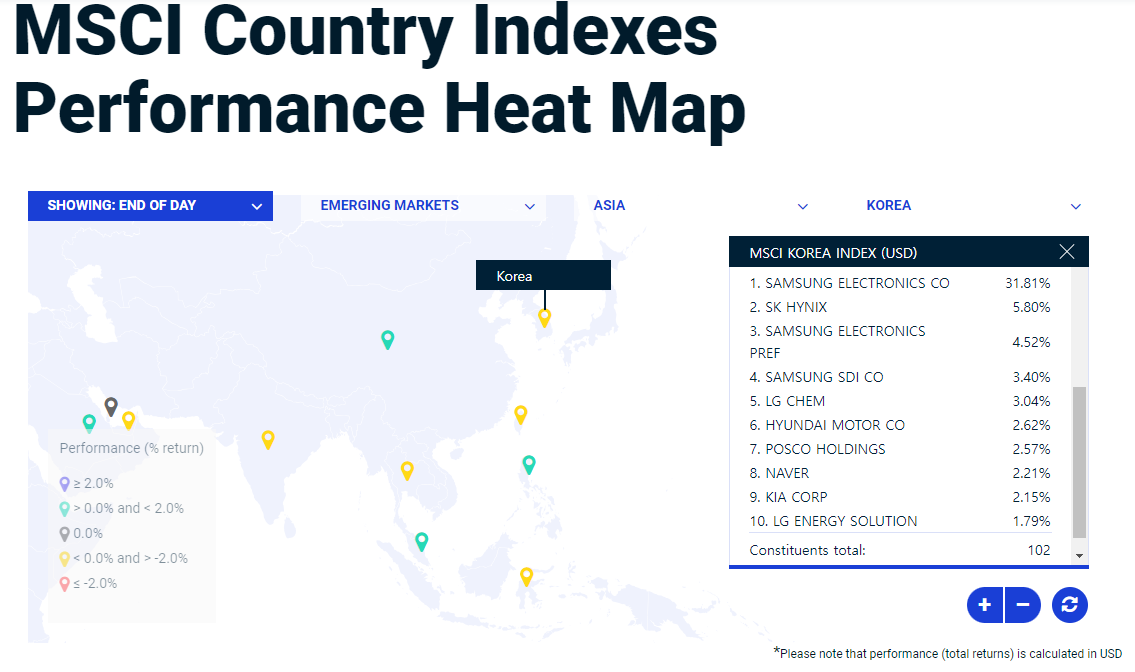Close the MSCI Korea Index panel

(1067, 252)
